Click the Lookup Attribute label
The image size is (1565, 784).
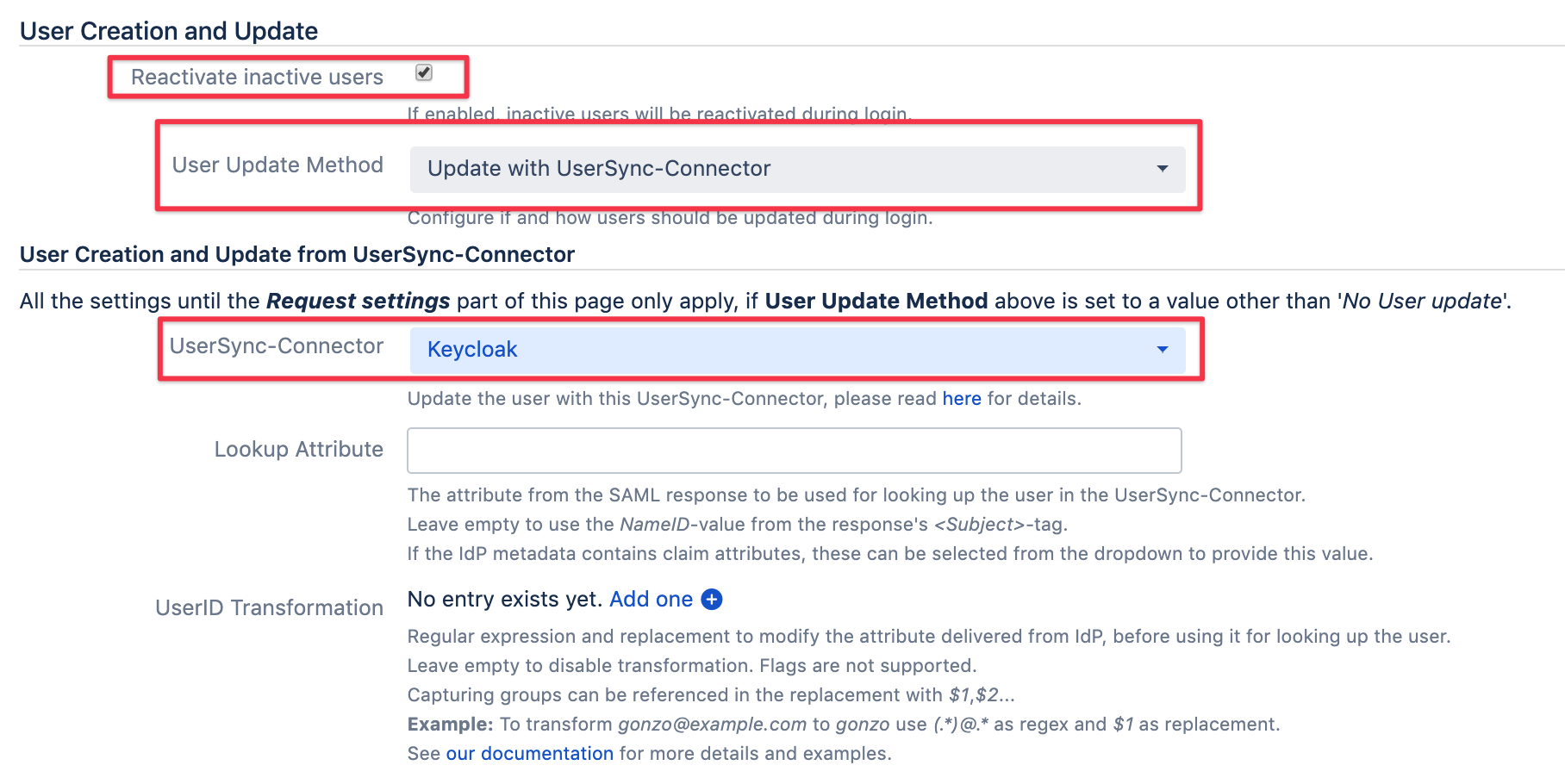pos(298,450)
